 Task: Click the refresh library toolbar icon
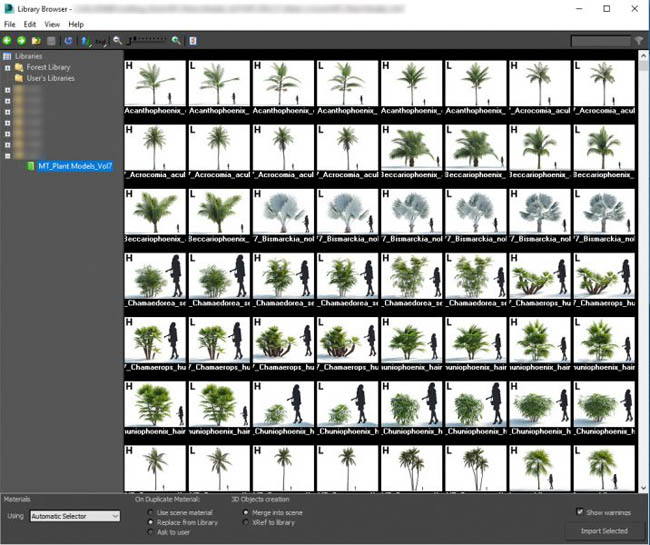(68, 41)
